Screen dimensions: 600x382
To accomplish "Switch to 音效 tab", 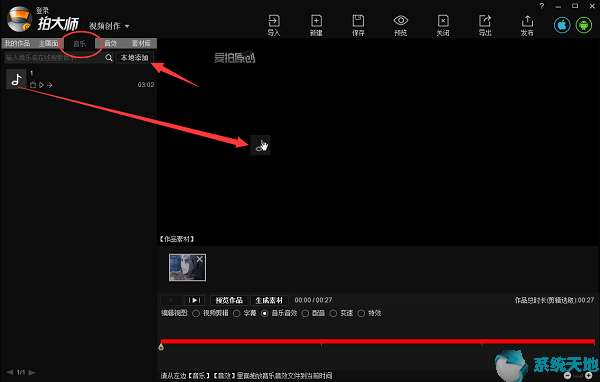I will [111, 44].
